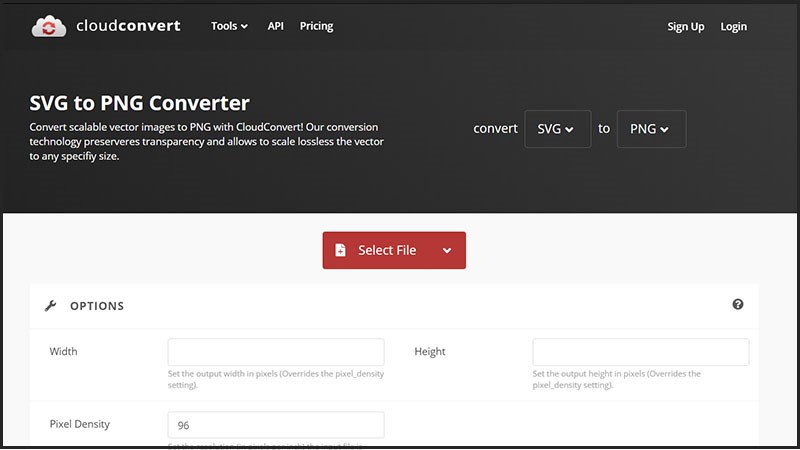The width and height of the screenshot is (800, 450).
Task: Click the SVG to PNG Converter heading
Action: pyautogui.click(x=139, y=103)
